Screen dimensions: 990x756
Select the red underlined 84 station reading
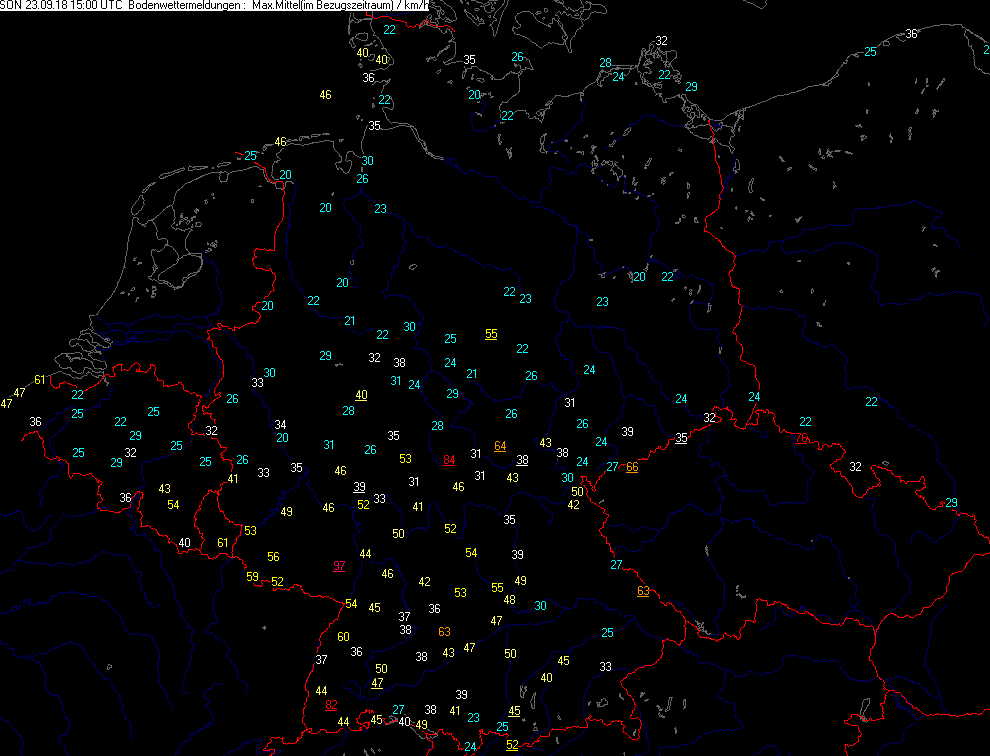(449, 460)
